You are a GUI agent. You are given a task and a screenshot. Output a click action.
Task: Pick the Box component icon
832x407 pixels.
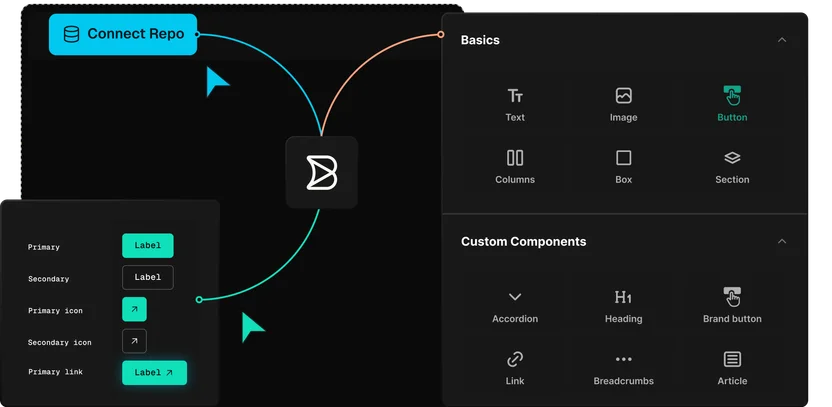click(623, 158)
